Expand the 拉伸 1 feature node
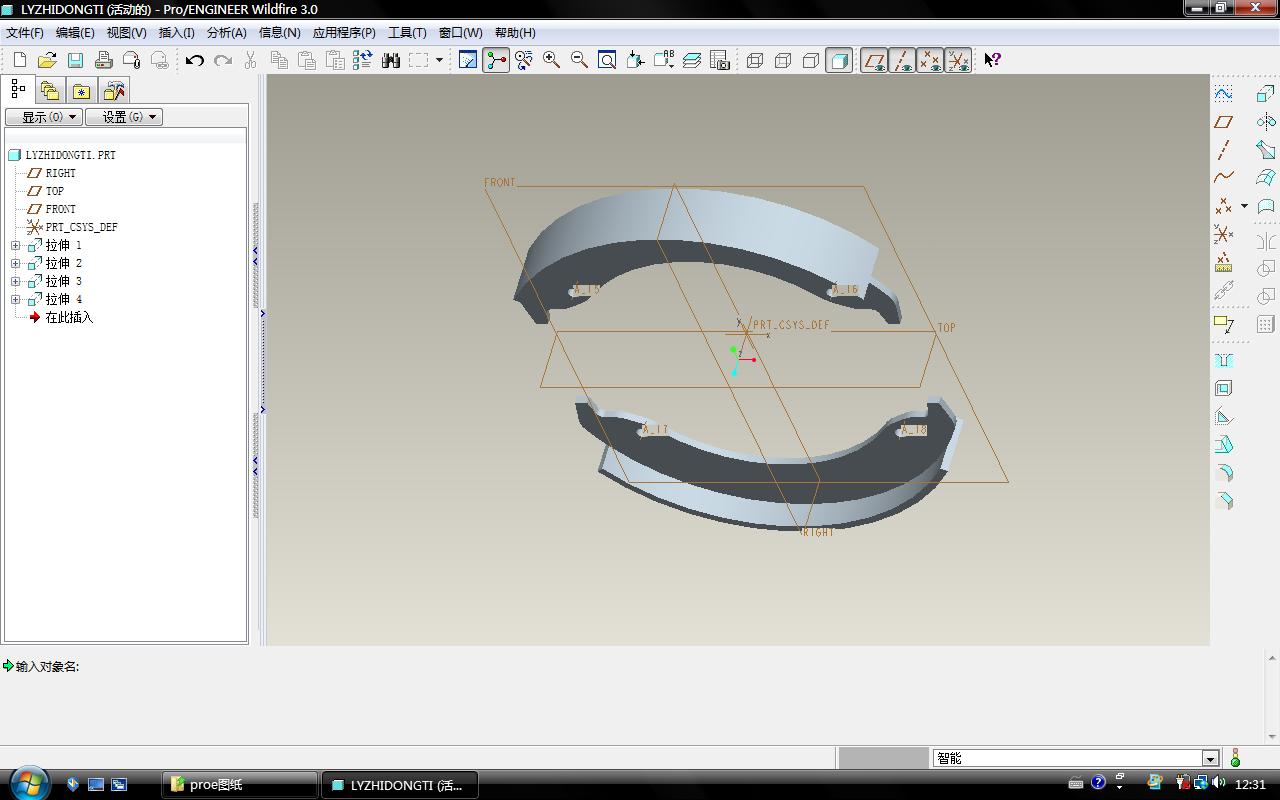The width and height of the screenshot is (1280, 800). (x=16, y=245)
